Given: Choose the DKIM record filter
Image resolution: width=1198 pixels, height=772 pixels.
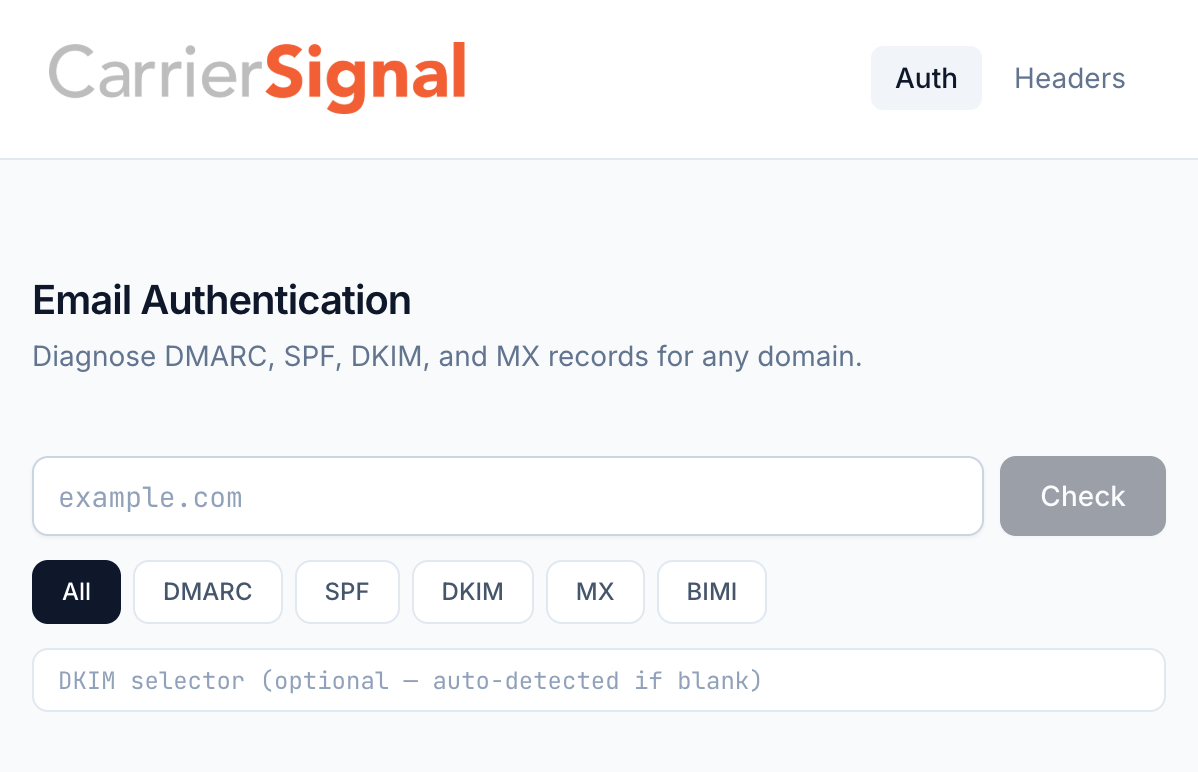Looking at the screenshot, I should pyautogui.click(x=472, y=591).
